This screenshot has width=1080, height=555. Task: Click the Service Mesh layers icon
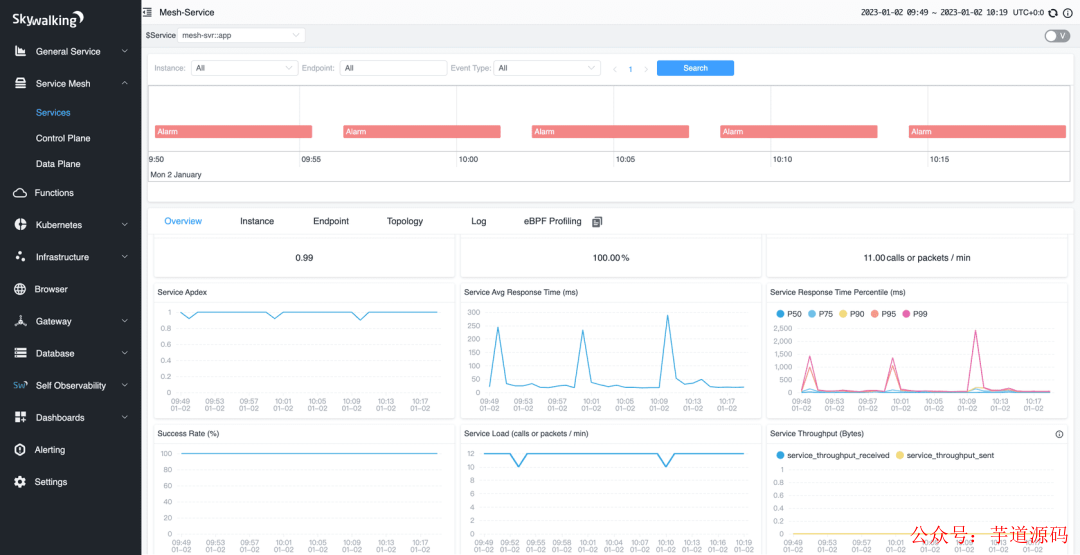20,83
